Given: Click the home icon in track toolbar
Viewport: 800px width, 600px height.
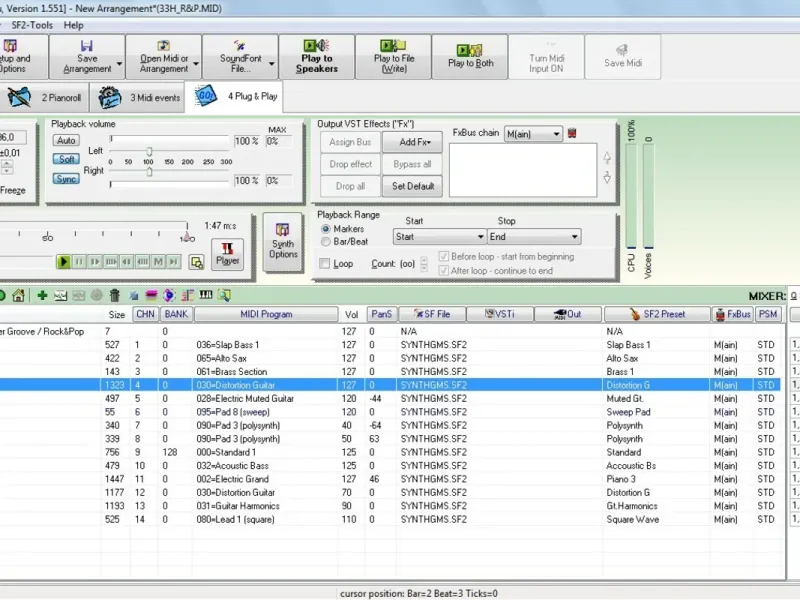Looking at the screenshot, I should pos(18,295).
